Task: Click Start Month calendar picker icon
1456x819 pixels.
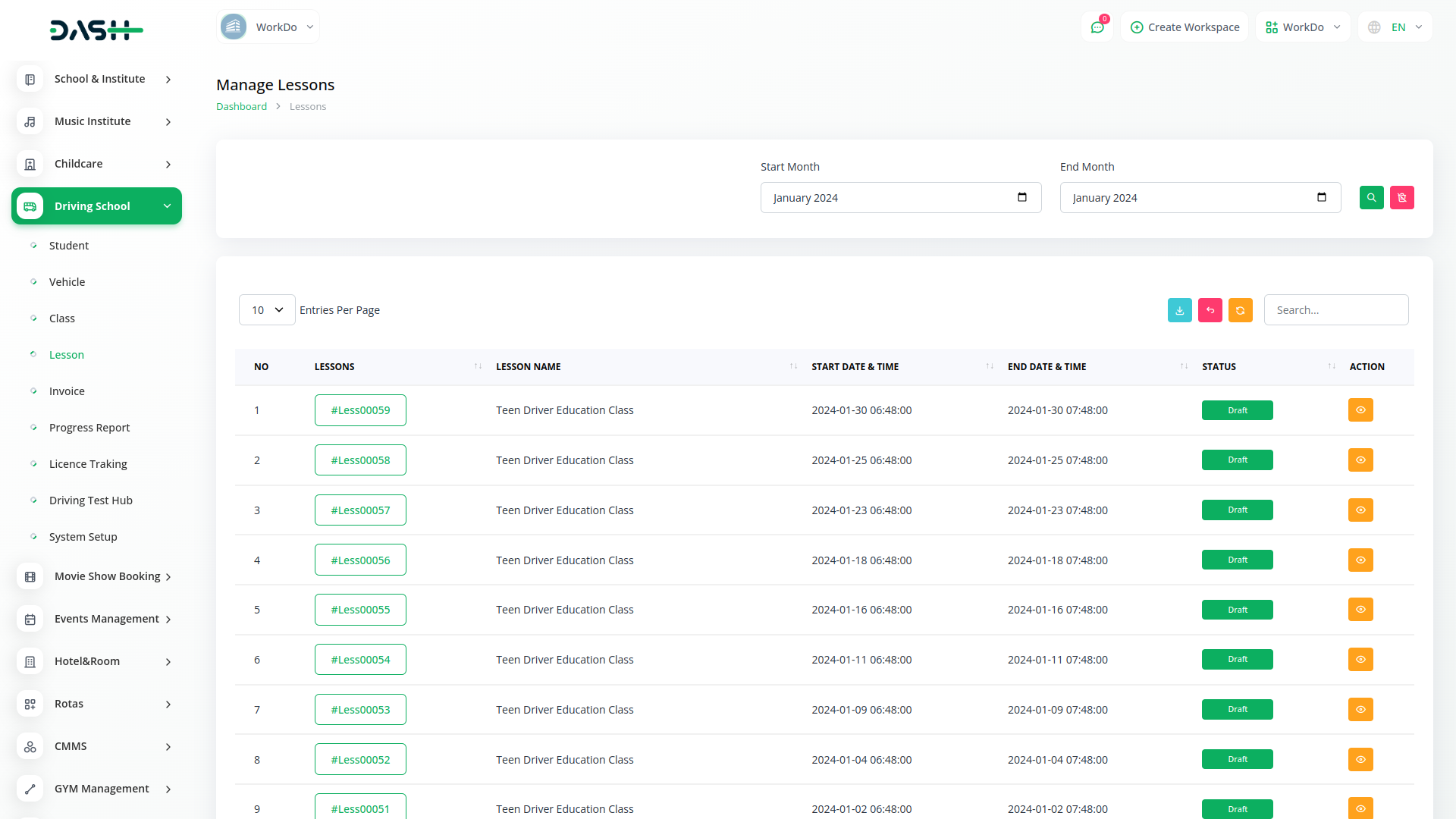Action: click(1021, 198)
